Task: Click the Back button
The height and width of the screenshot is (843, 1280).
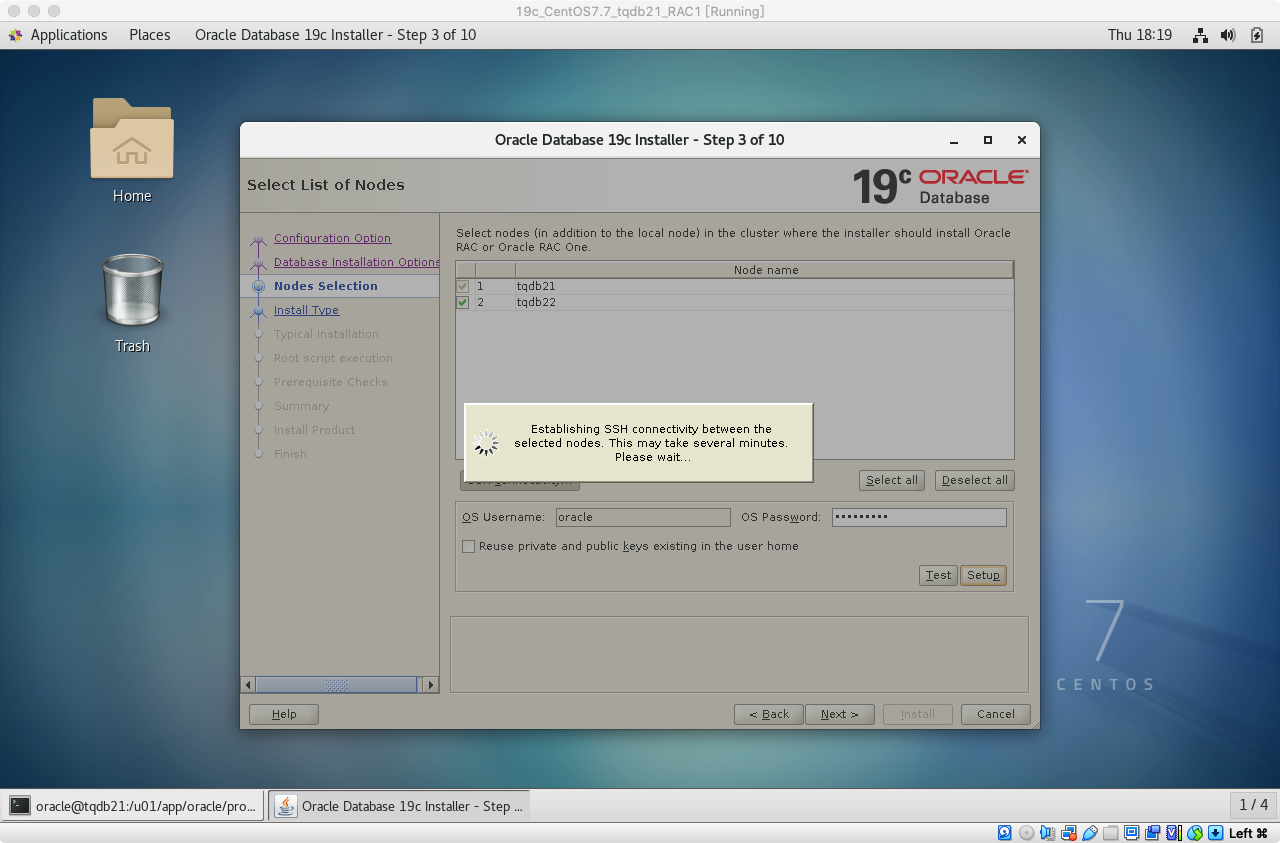Action: tap(769, 714)
